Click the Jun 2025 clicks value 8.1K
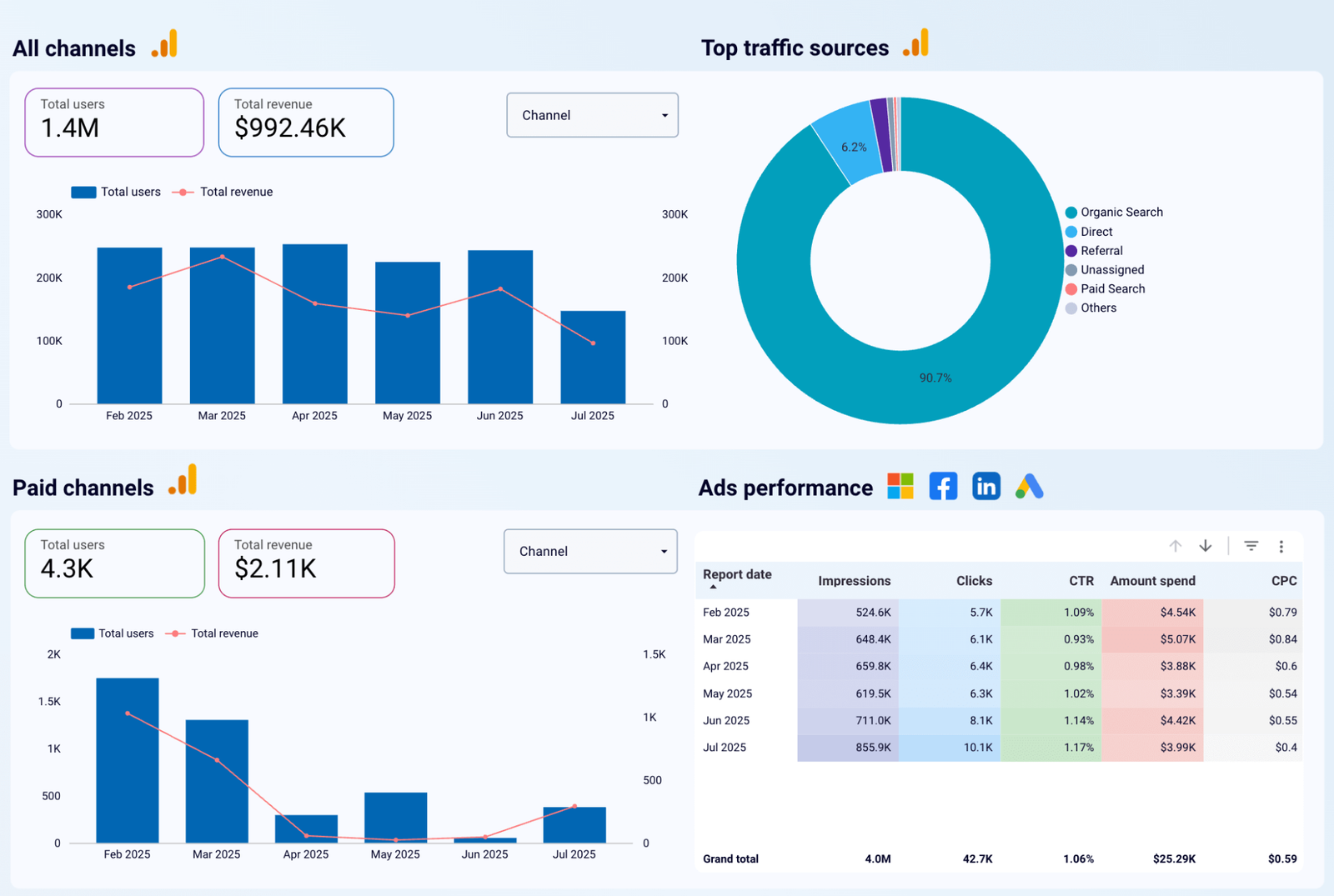Viewport: 1334px width, 896px height. click(x=980, y=720)
